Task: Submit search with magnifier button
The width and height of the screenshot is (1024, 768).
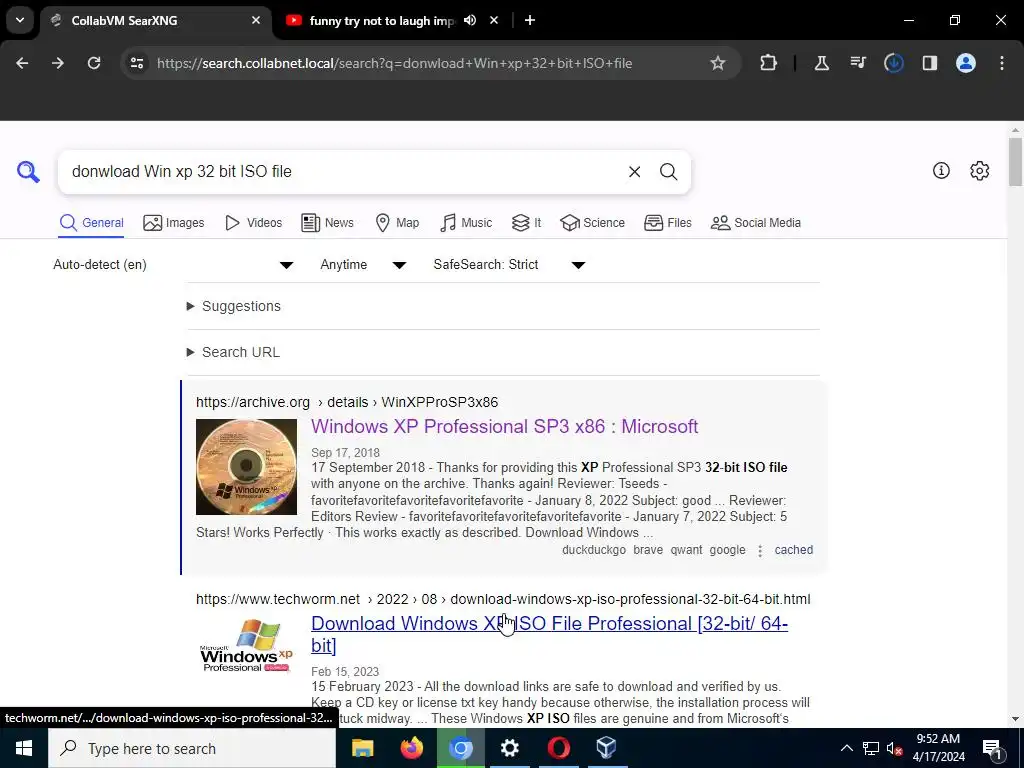Action: click(668, 172)
